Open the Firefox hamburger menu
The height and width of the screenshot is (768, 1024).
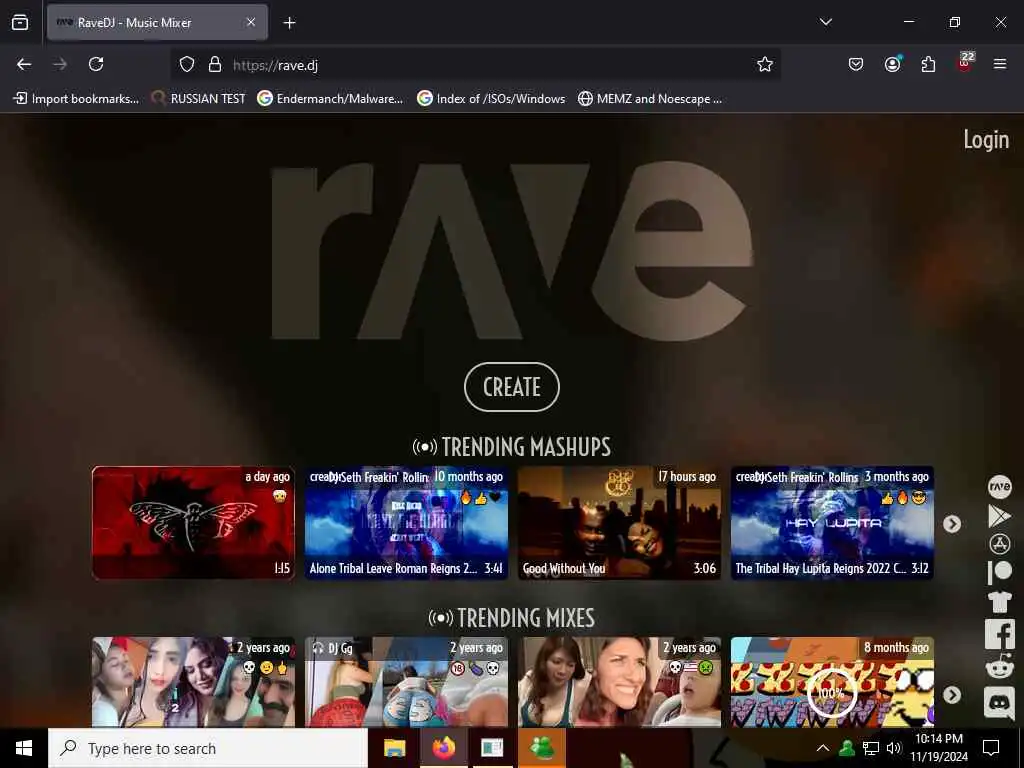(x=1000, y=64)
